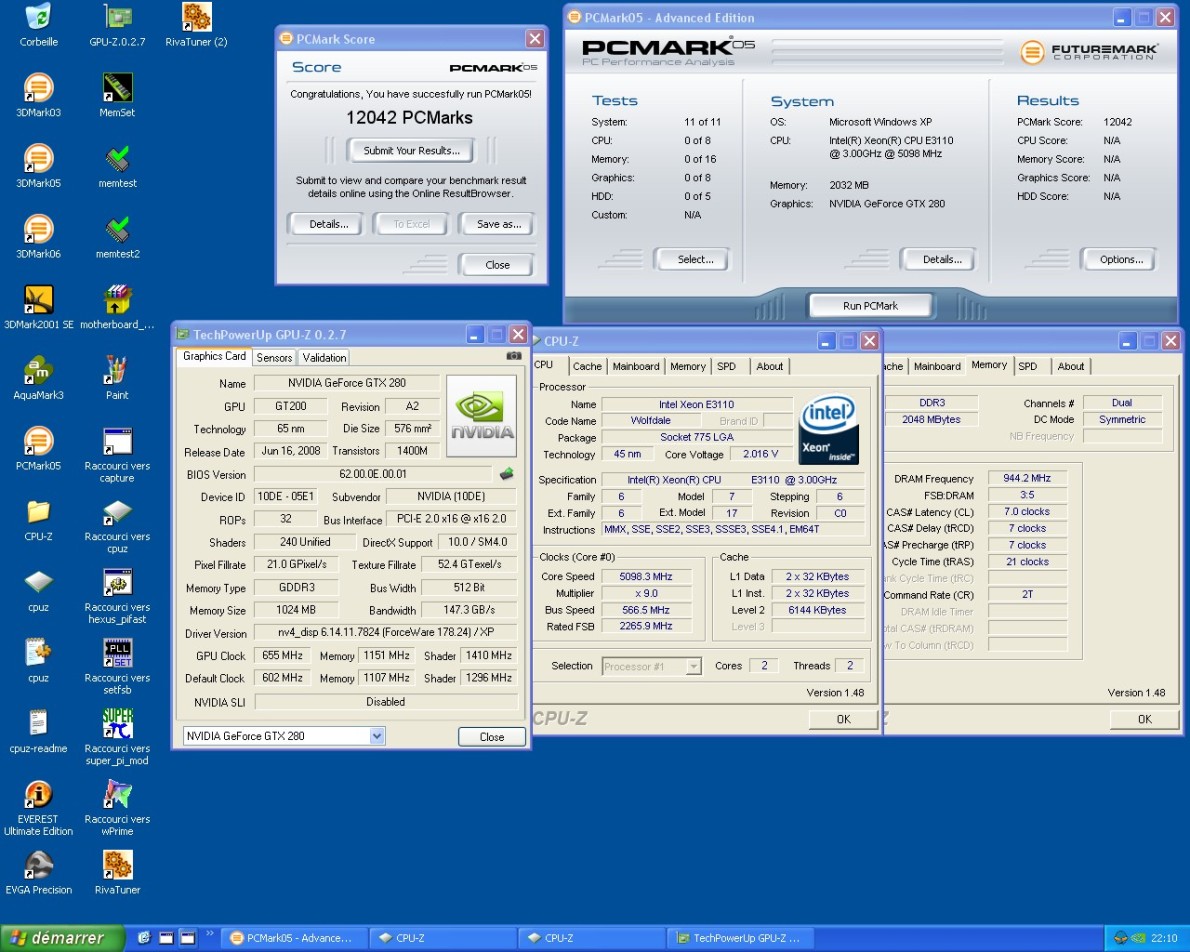Open the memtest desktop icon
The width and height of the screenshot is (1190, 952).
tap(117, 165)
